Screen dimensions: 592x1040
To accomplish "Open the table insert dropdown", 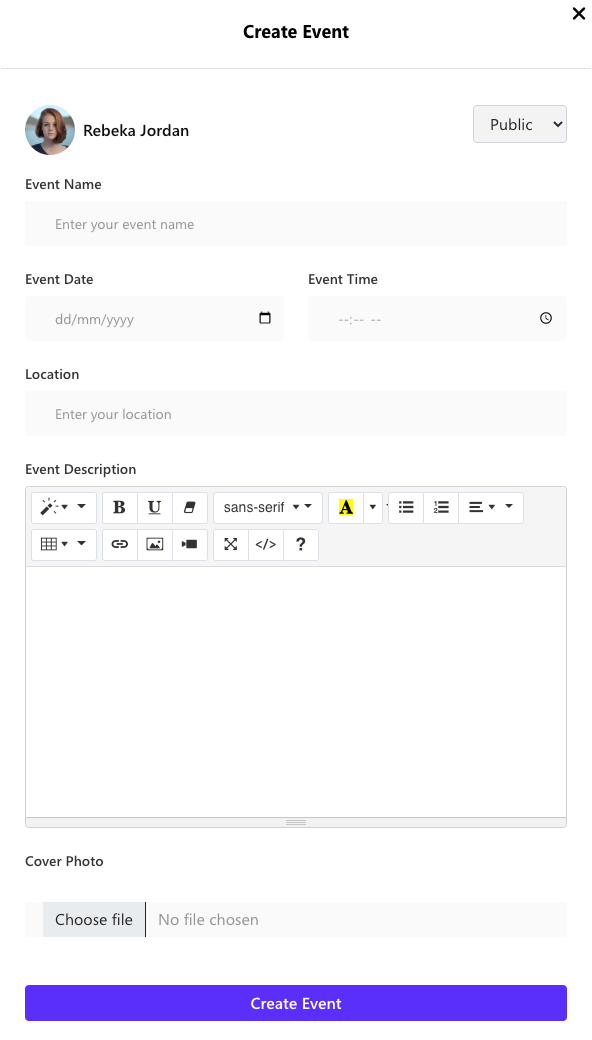I will point(64,545).
